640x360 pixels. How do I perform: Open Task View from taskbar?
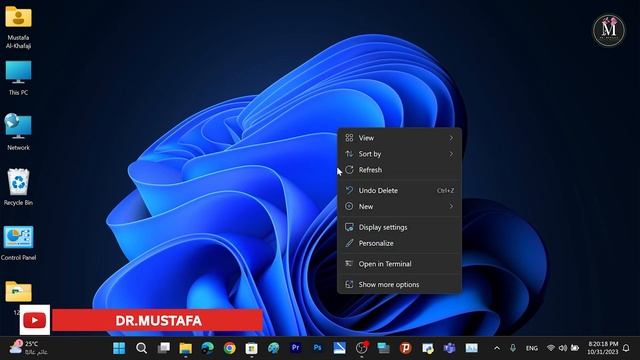coord(164,348)
